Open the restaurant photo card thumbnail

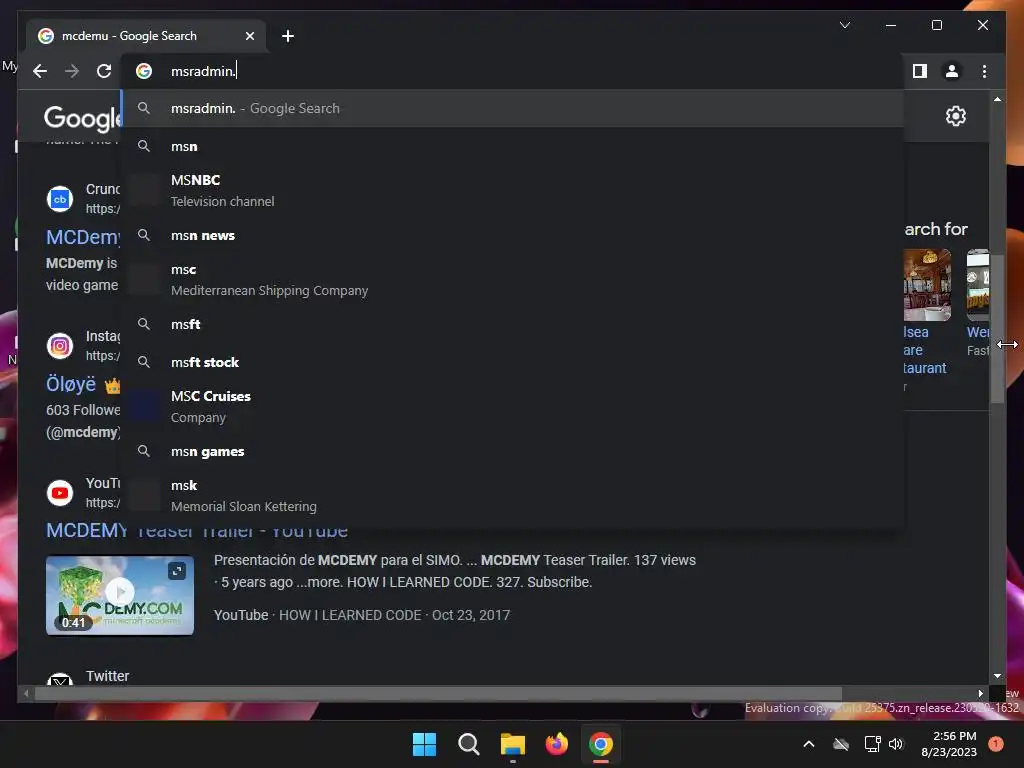point(927,285)
